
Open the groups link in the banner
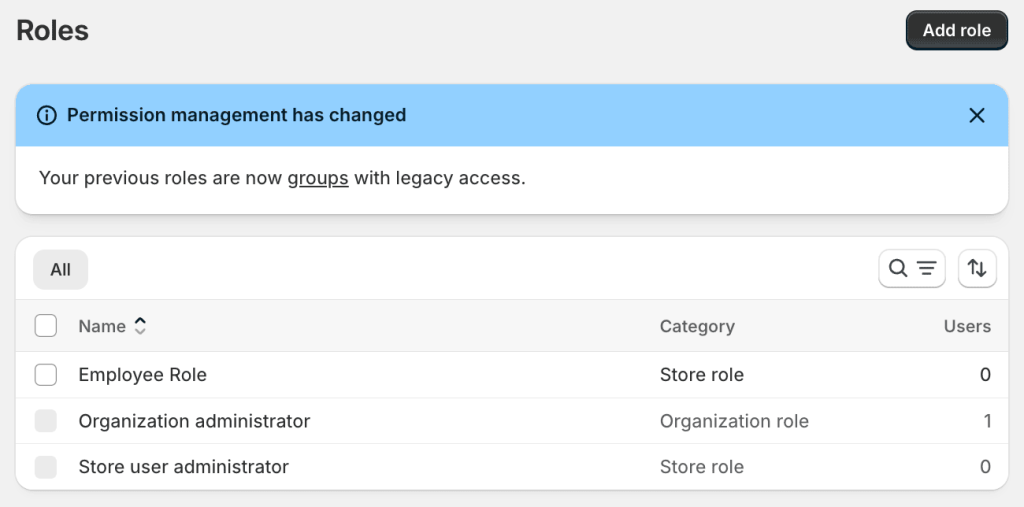[x=317, y=178]
